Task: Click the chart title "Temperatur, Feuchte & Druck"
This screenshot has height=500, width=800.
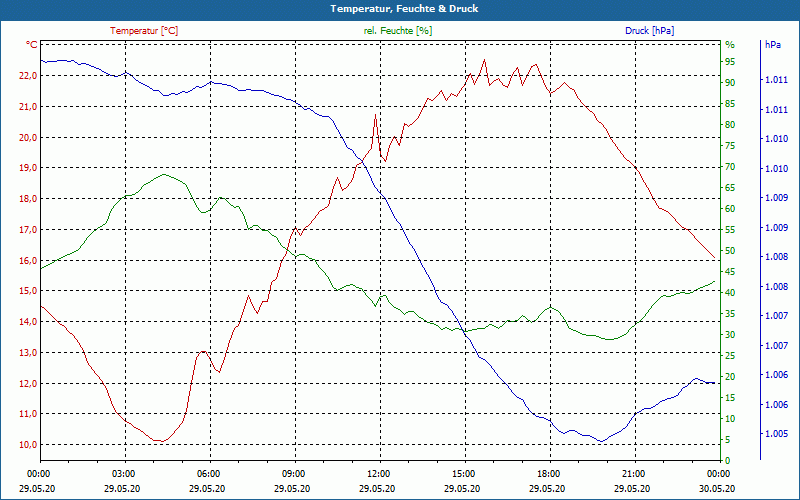Action: pos(404,9)
